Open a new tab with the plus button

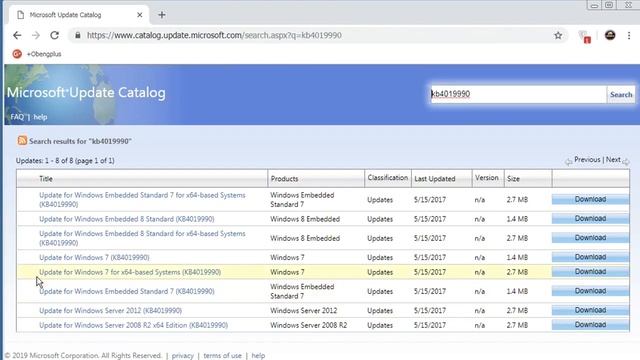162,15
